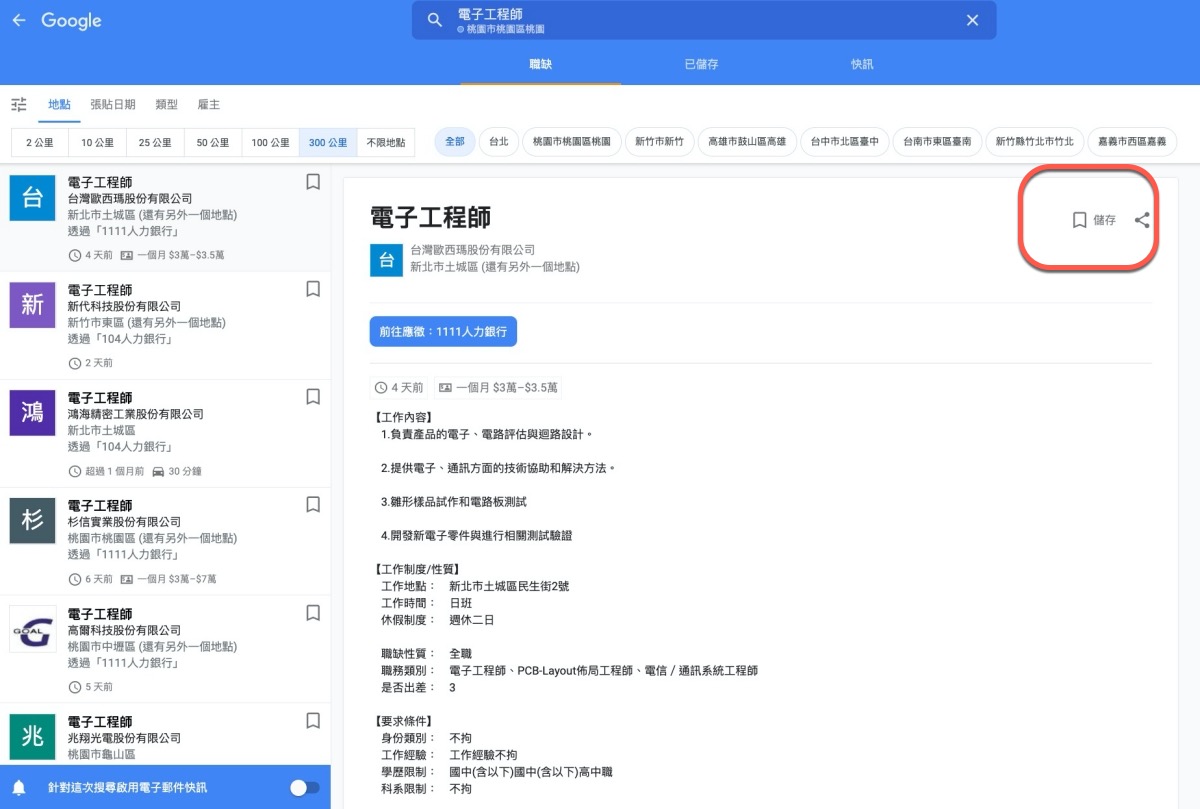Expand the 雇主 filter
This screenshot has height=809, width=1200.
click(208, 105)
